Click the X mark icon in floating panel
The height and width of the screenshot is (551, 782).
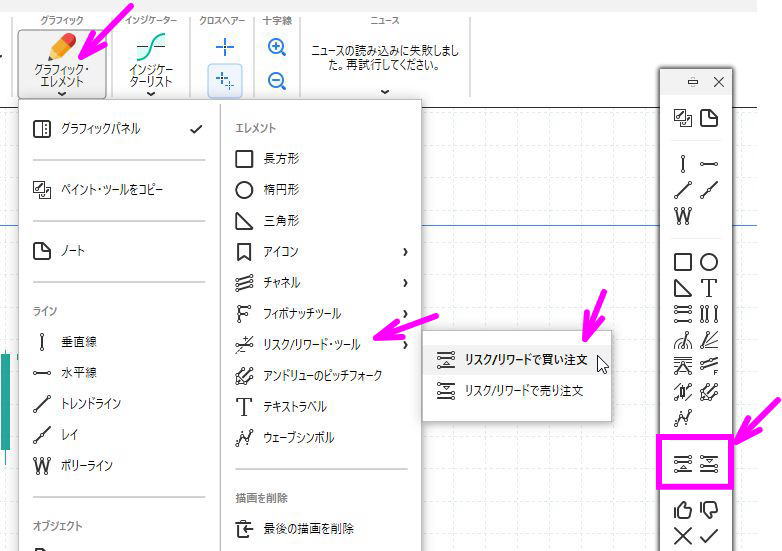click(x=683, y=536)
